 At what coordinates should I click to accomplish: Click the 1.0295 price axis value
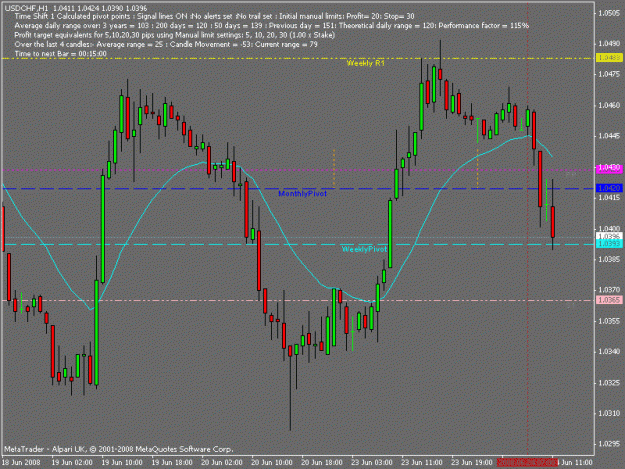click(x=609, y=444)
